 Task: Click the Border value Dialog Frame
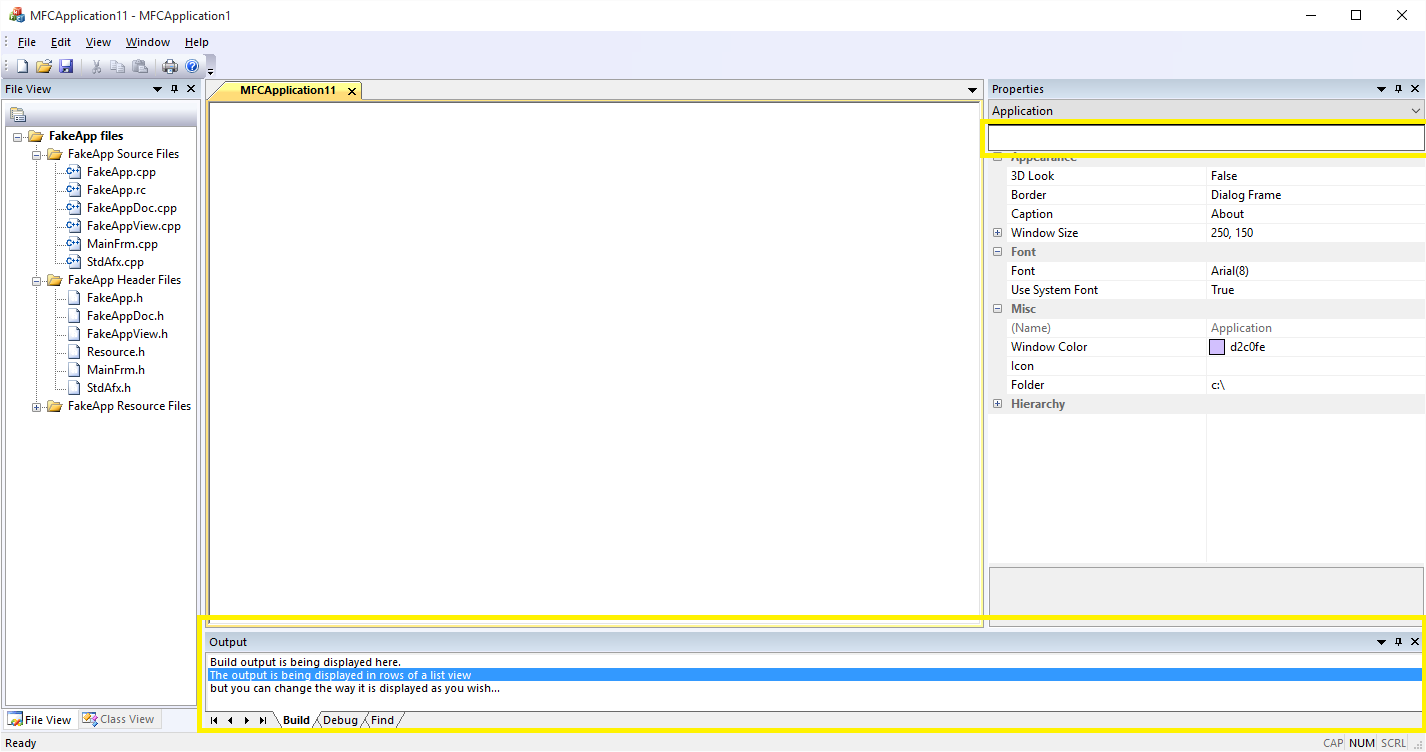coord(1246,195)
